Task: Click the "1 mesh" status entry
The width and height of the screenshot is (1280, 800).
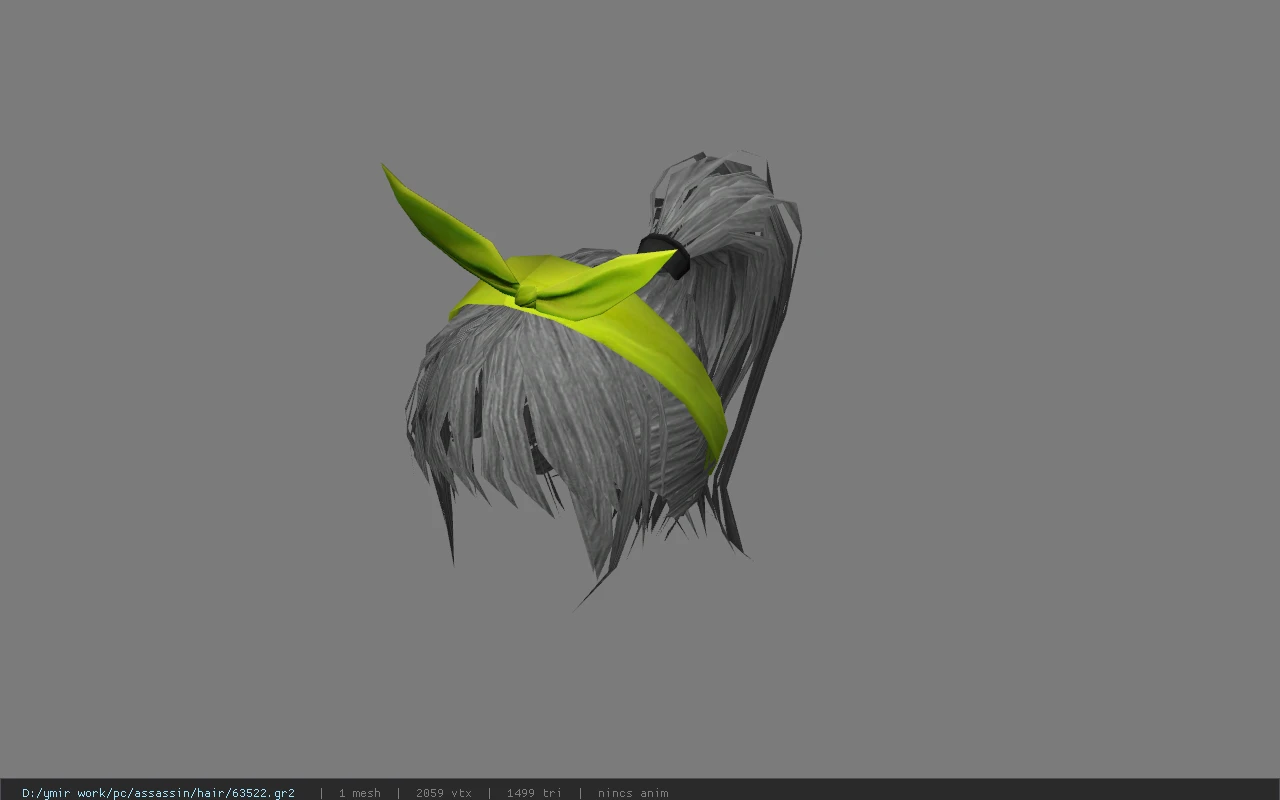Action: [x=359, y=793]
